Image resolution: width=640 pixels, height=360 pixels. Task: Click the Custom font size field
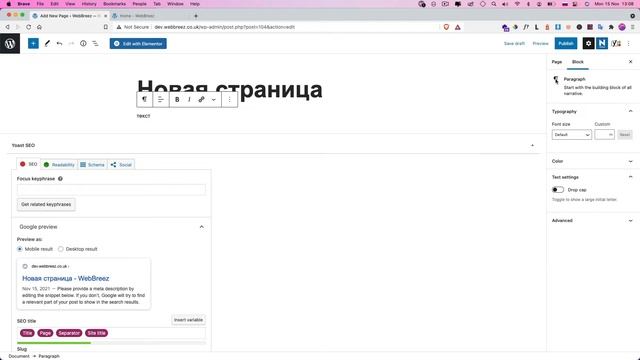pyautogui.click(x=604, y=135)
